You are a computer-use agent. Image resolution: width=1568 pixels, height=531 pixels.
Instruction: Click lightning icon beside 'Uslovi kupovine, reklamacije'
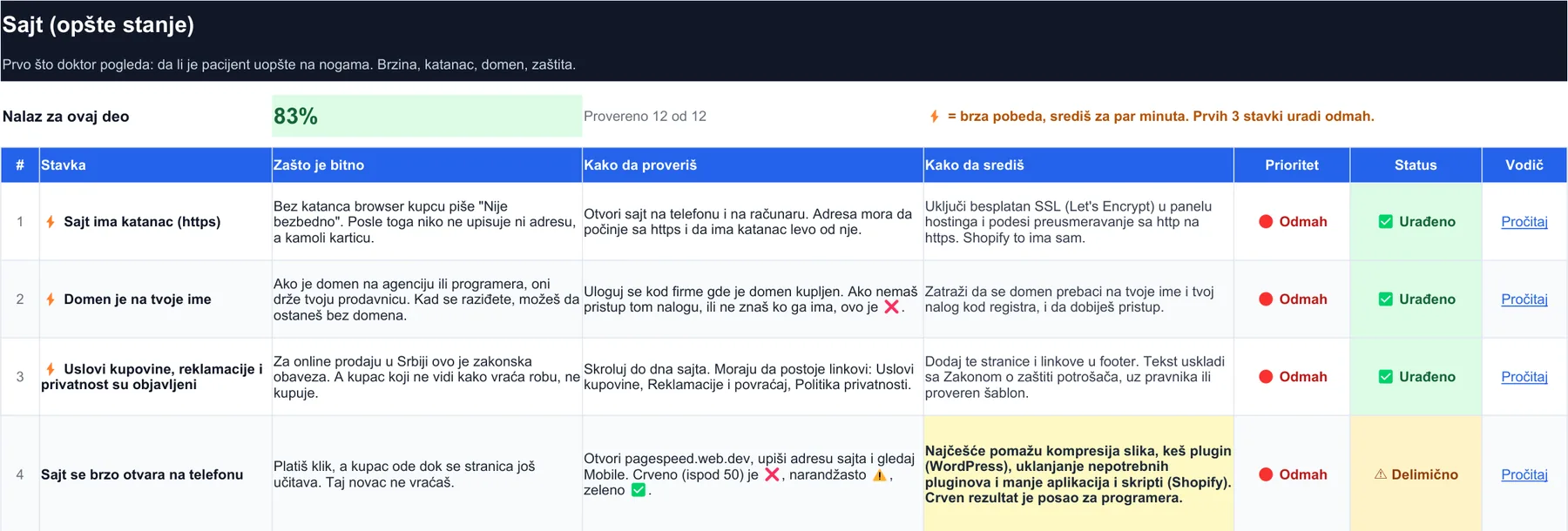51,369
